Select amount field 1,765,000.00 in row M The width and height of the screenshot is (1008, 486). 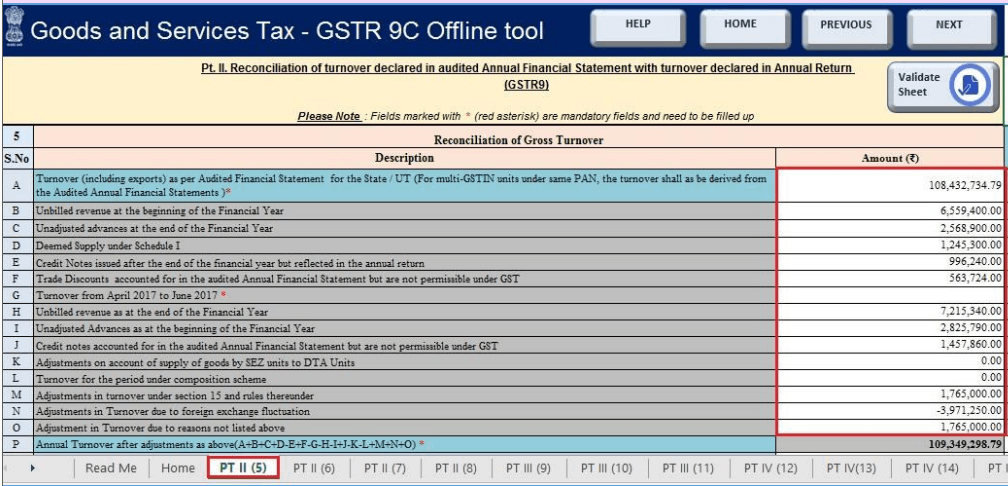(x=890, y=394)
